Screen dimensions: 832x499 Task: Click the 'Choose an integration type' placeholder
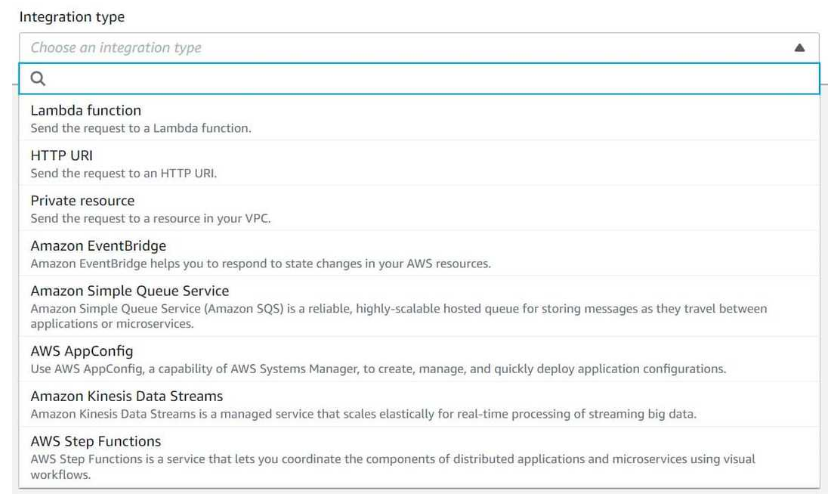[116, 48]
